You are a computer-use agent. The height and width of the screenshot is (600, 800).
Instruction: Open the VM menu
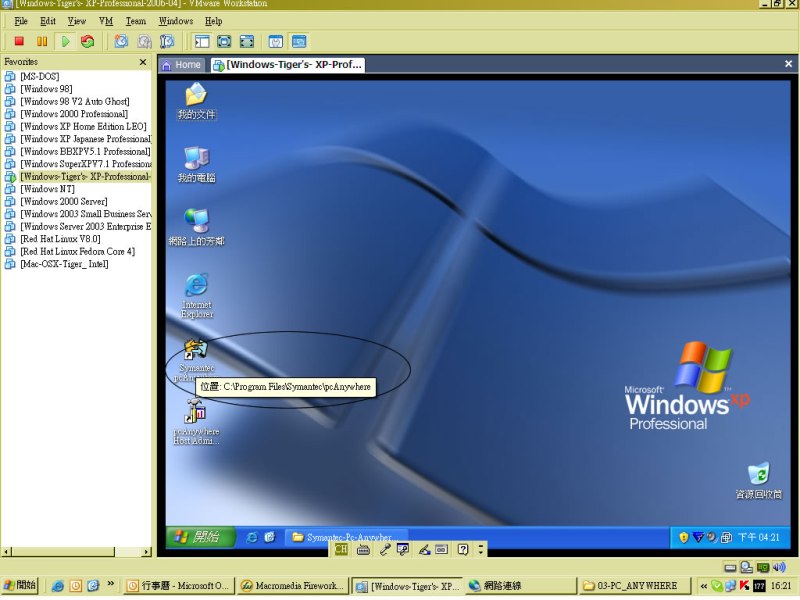pyautogui.click(x=106, y=21)
